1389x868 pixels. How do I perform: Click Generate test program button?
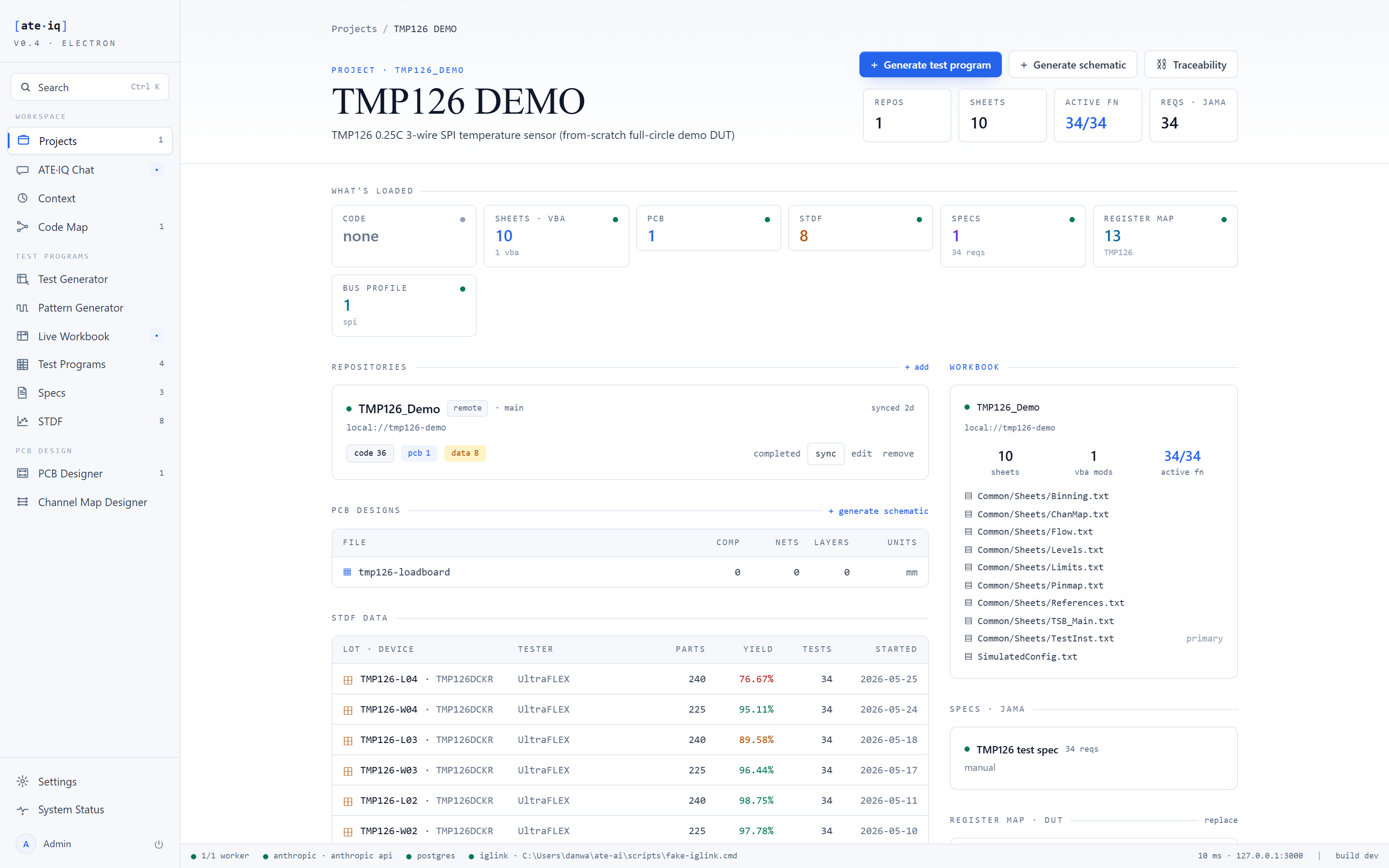coord(930,64)
